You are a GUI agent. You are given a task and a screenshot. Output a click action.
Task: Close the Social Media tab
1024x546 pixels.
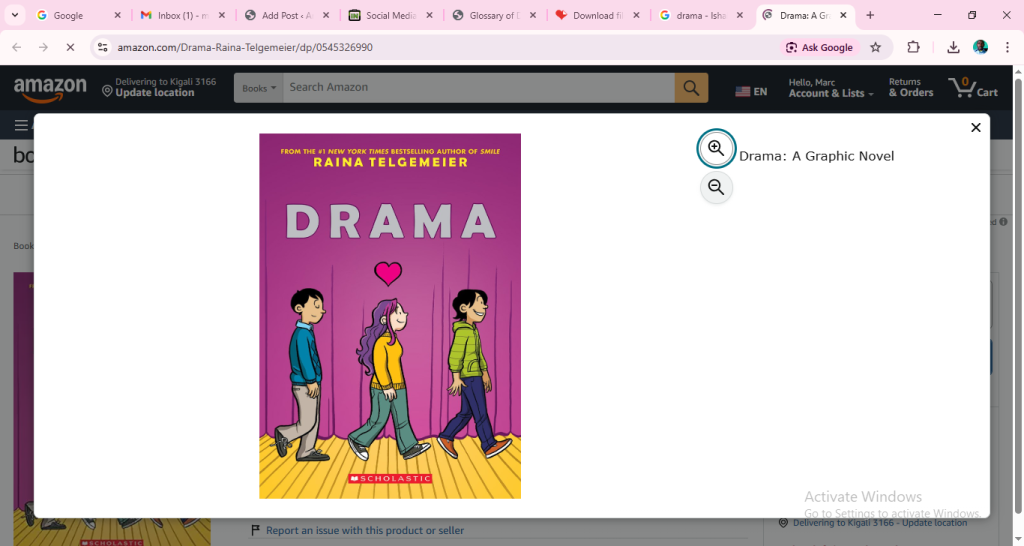(x=429, y=15)
